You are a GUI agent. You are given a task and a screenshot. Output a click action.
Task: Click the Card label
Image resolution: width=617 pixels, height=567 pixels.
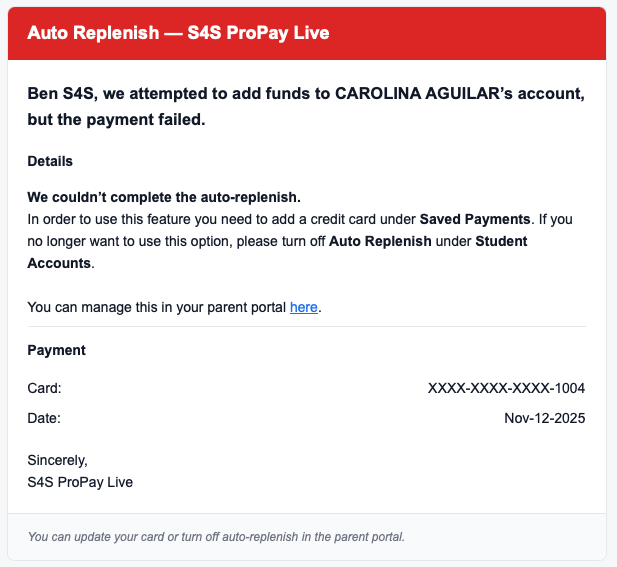coord(44,388)
